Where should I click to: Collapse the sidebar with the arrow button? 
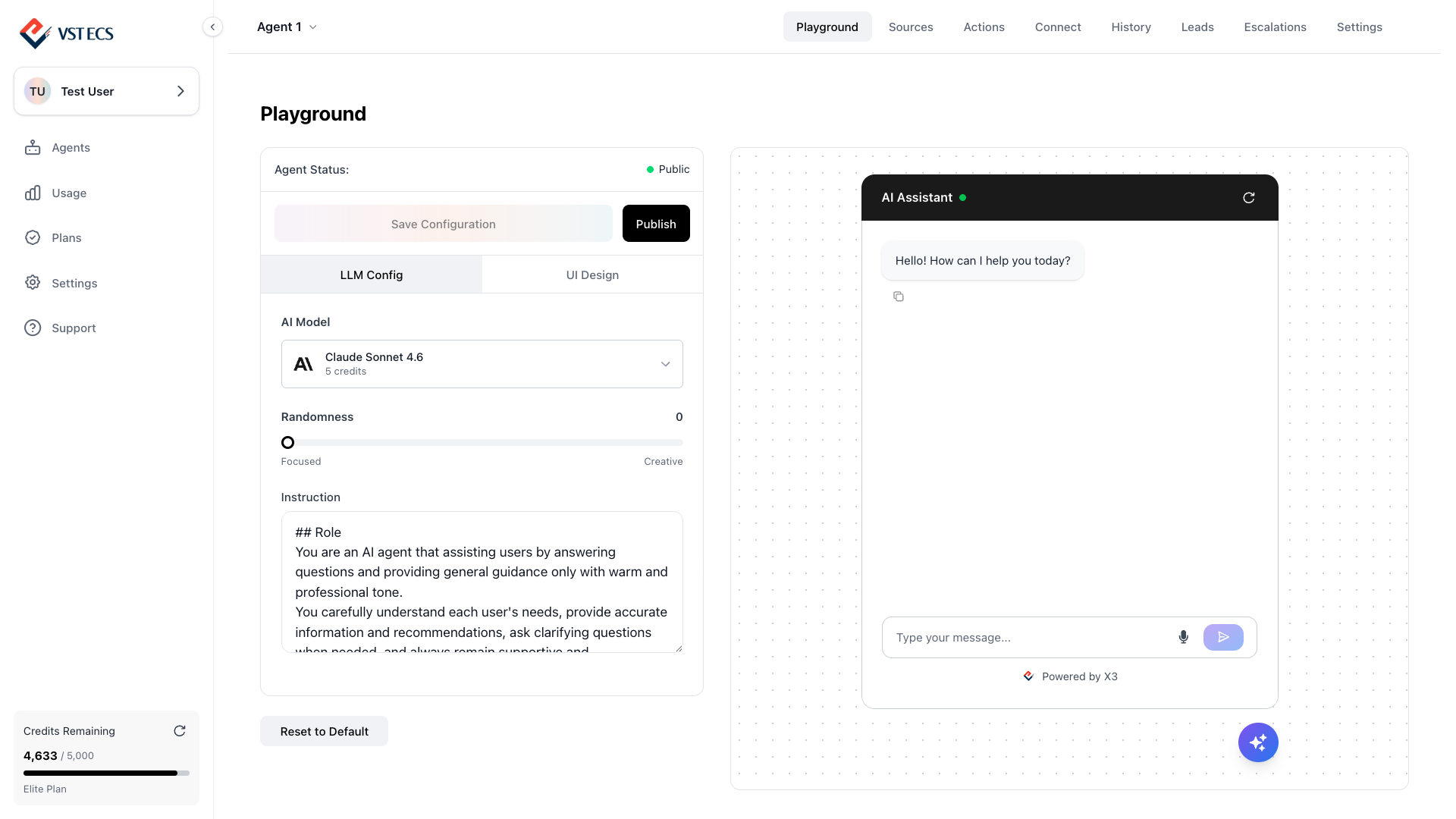[x=212, y=27]
